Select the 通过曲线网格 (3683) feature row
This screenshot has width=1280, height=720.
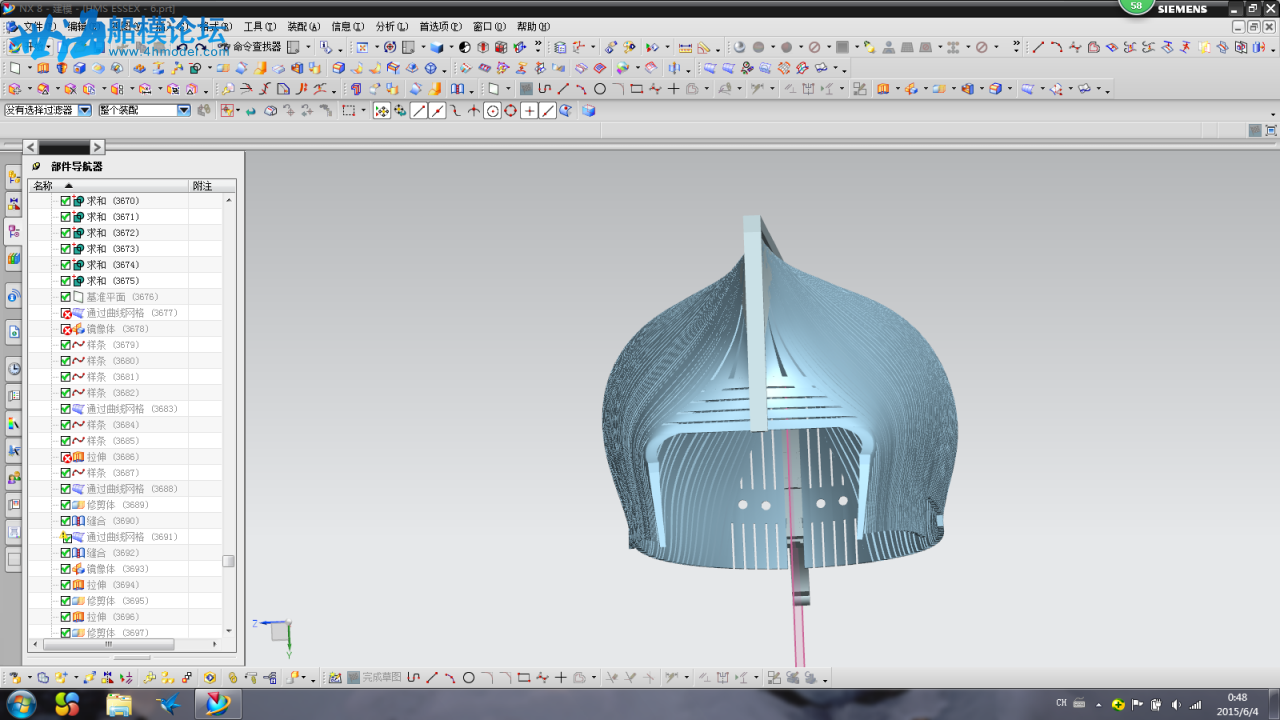coord(124,409)
